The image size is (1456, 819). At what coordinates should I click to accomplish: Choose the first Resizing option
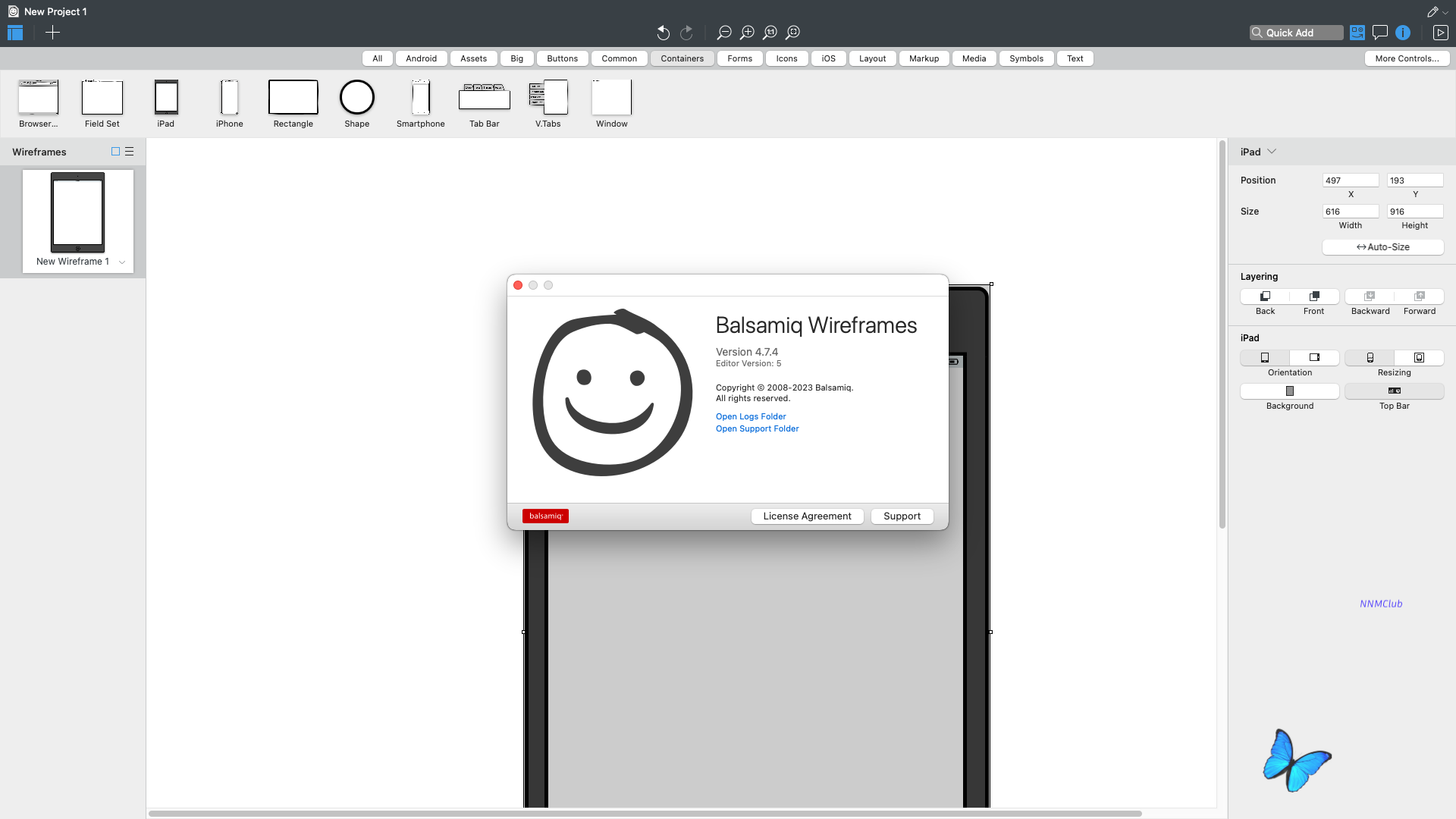(1370, 358)
